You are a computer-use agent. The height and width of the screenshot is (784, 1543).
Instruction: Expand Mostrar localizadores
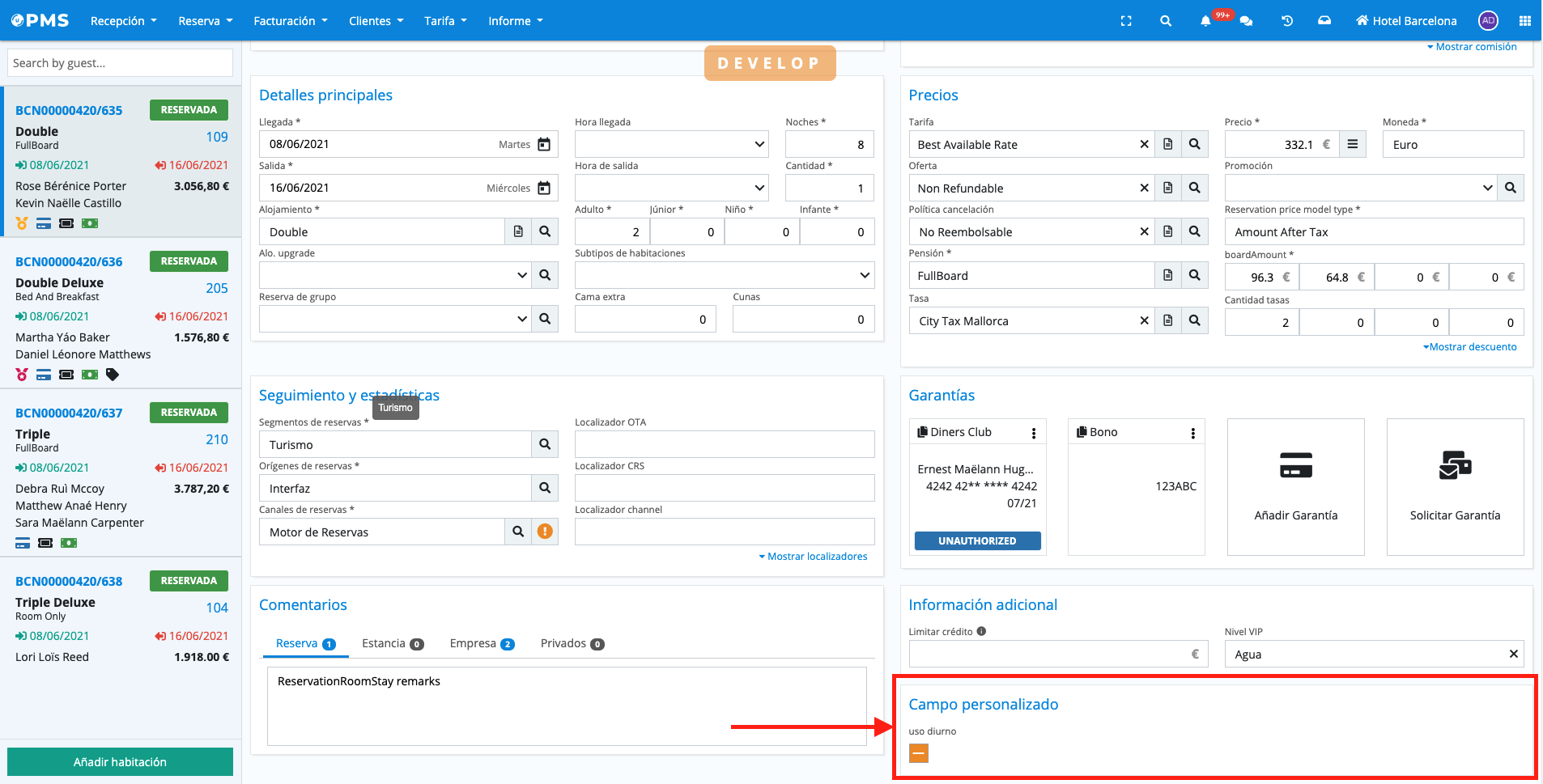pos(813,557)
